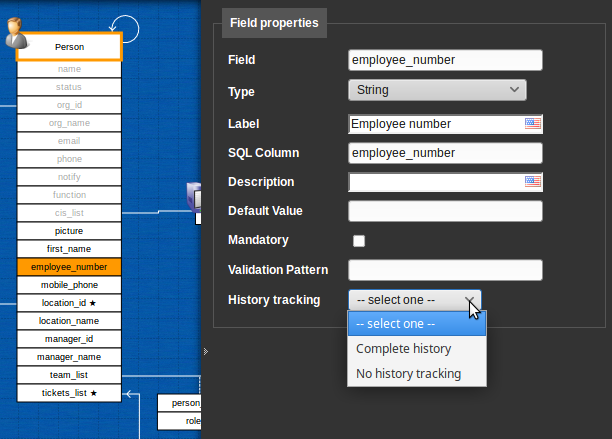
Task: Click the Person class user icon
Action: tap(17, 35)
